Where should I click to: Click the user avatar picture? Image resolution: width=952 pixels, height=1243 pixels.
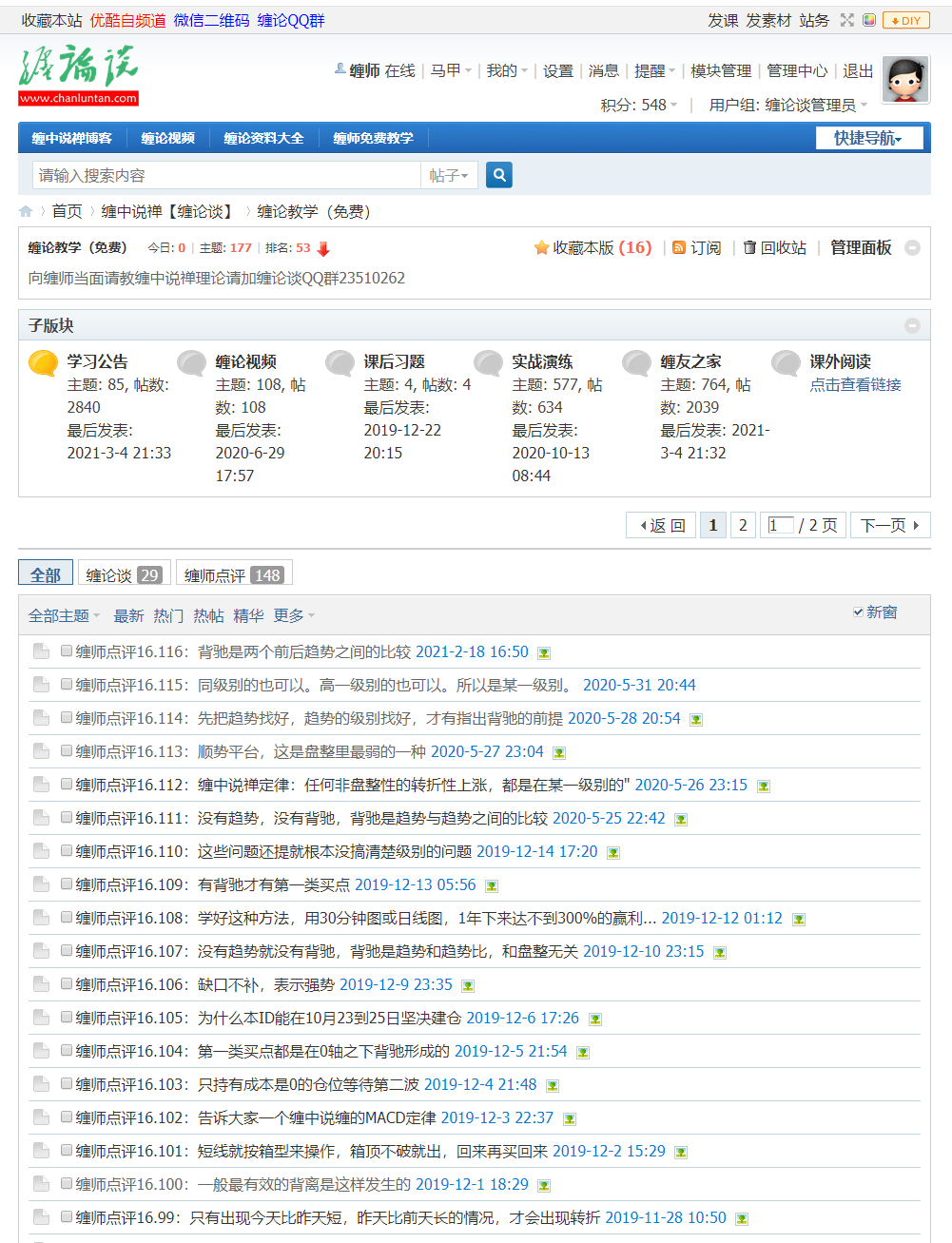[x=905, y=80]
